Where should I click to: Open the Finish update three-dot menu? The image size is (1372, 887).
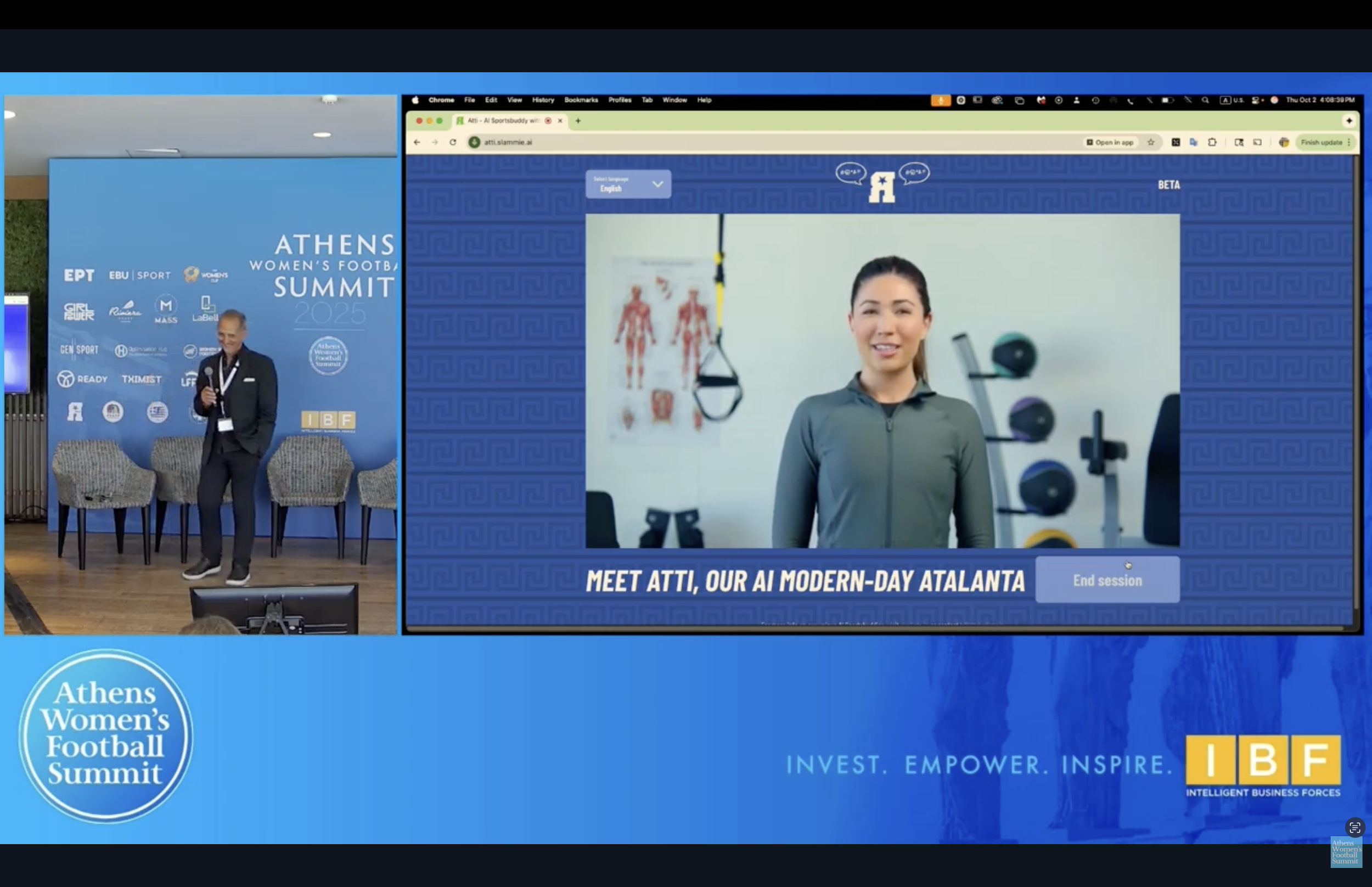[x=1349, y=142]
